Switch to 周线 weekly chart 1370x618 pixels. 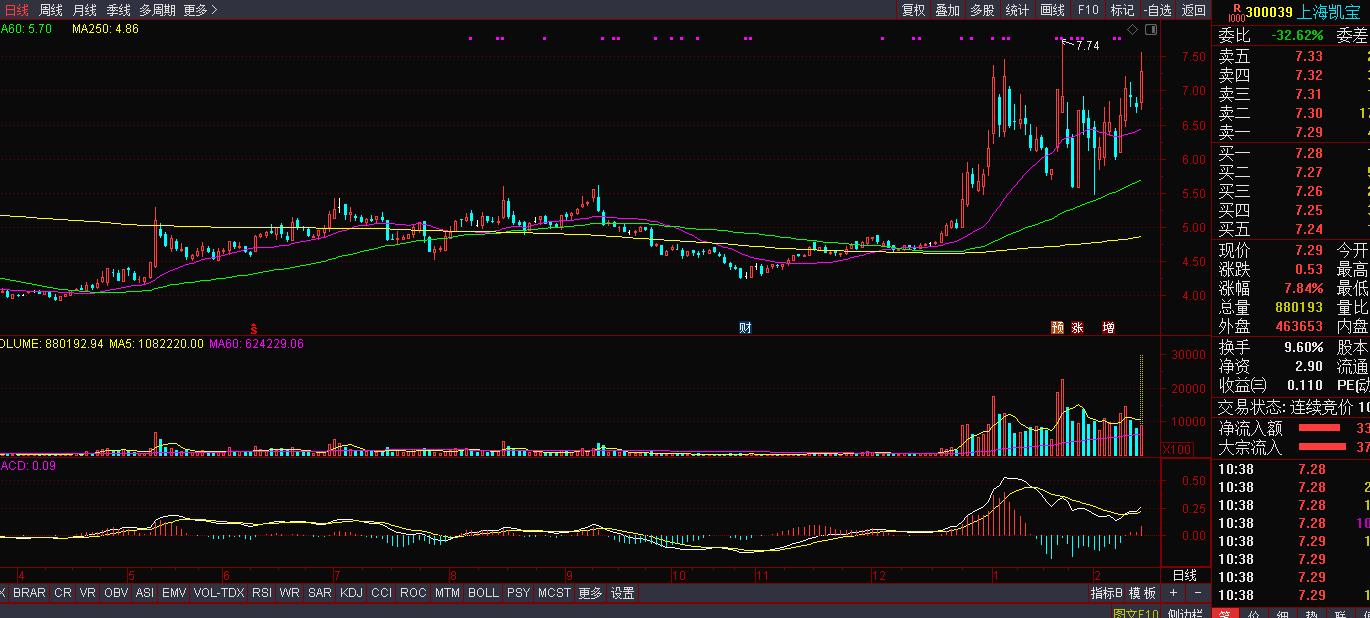50,10
